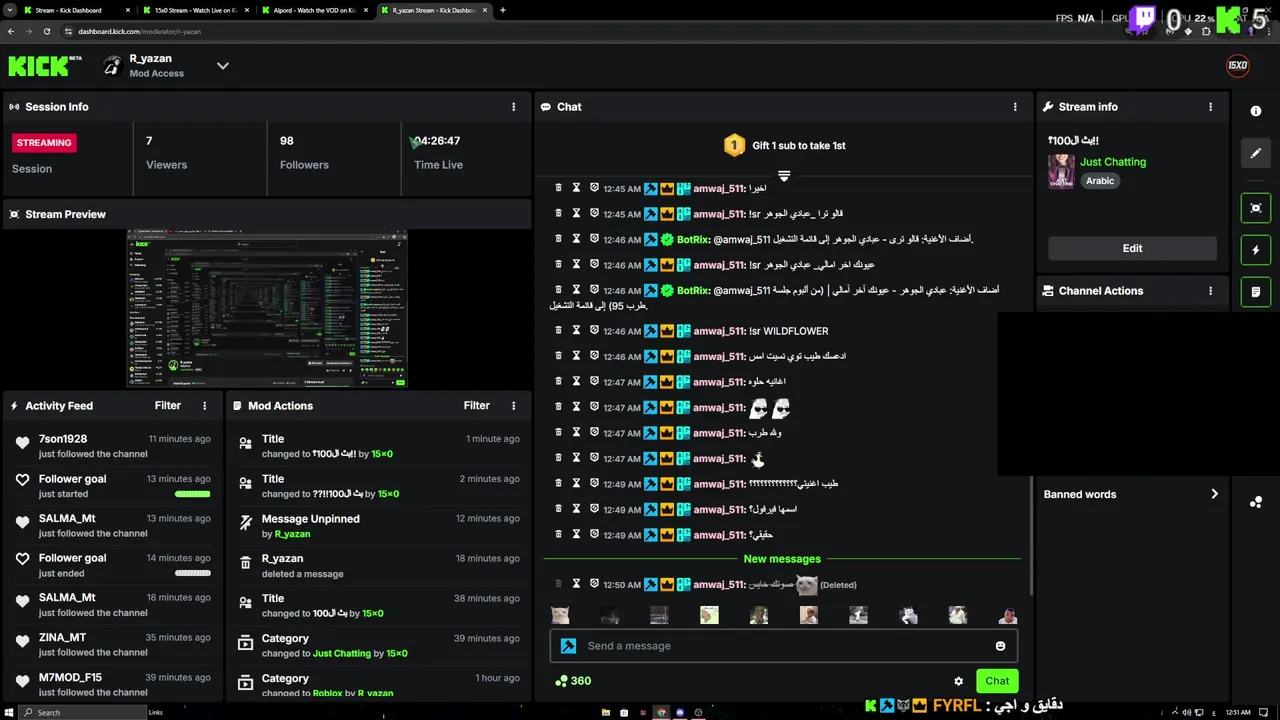Open Mod Actions three-dot menu
The height and width of the screenshot is (720, 1280).
(514, 406)
